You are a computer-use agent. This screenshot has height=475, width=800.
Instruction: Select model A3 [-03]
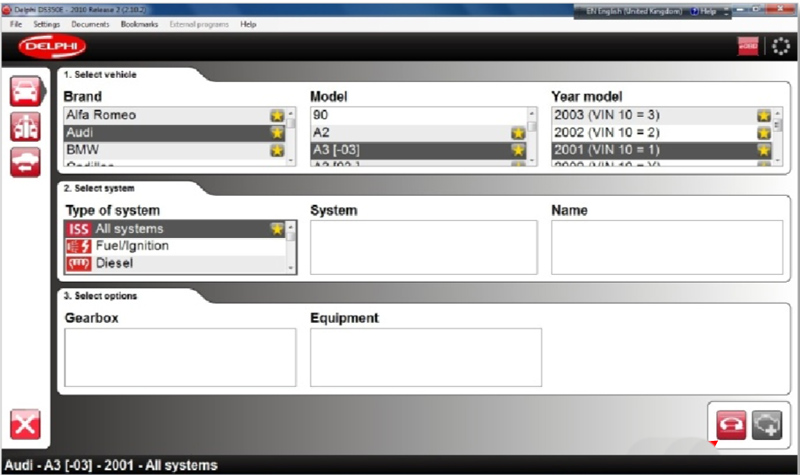(418, 150)
